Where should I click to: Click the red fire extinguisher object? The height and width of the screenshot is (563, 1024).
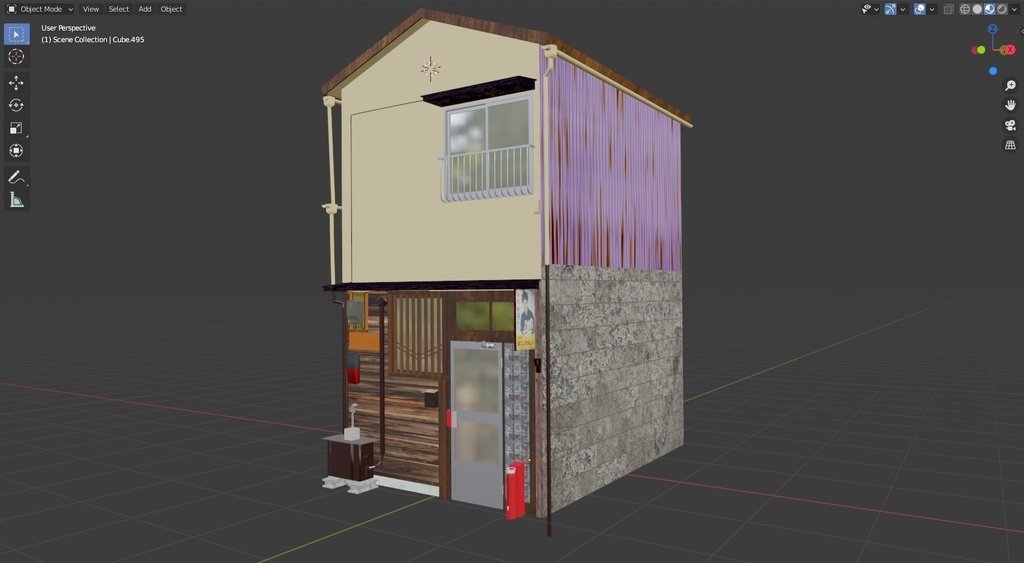(x=515, y=491)
